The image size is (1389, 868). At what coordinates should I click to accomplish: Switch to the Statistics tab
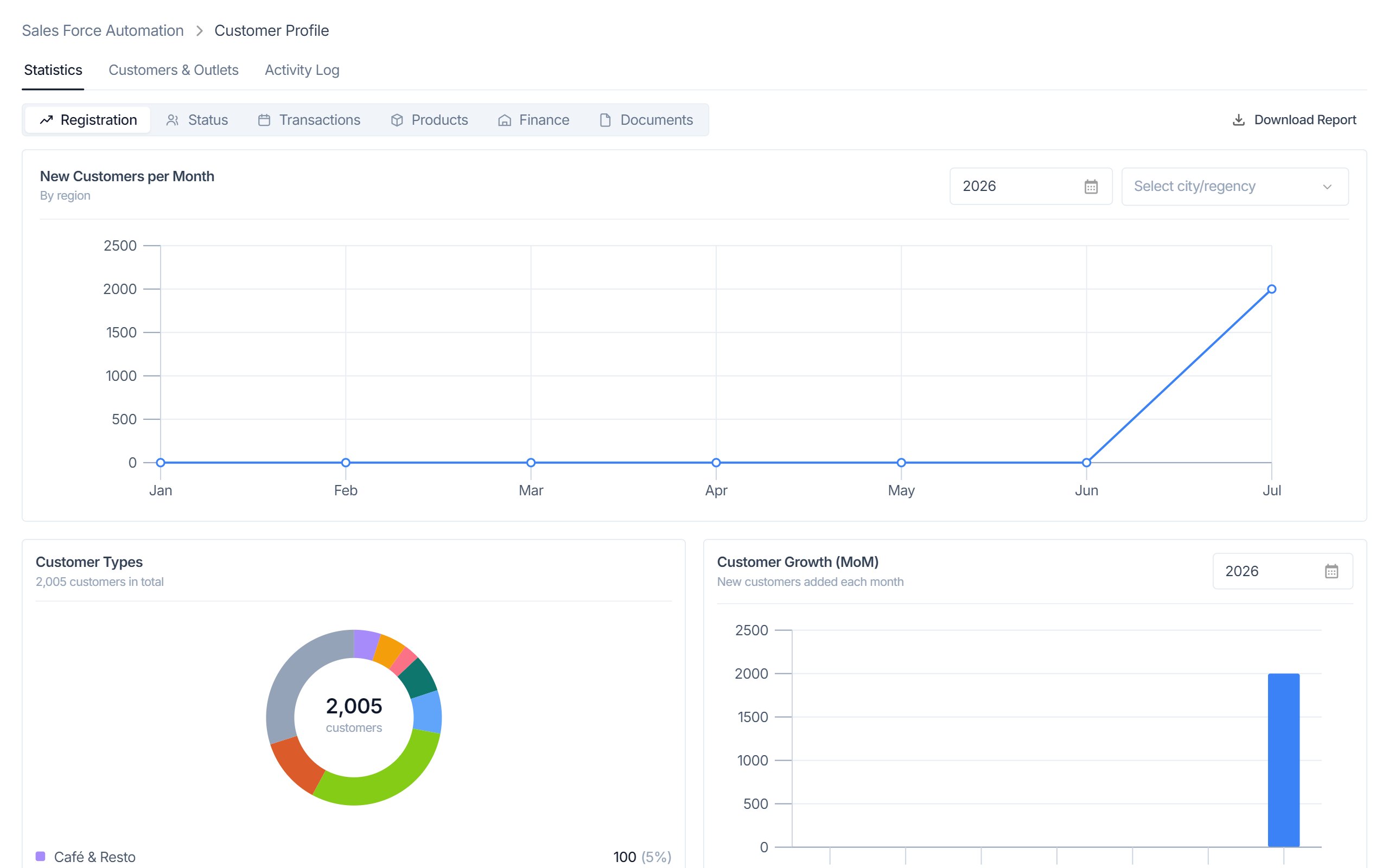tap(53, 70)
